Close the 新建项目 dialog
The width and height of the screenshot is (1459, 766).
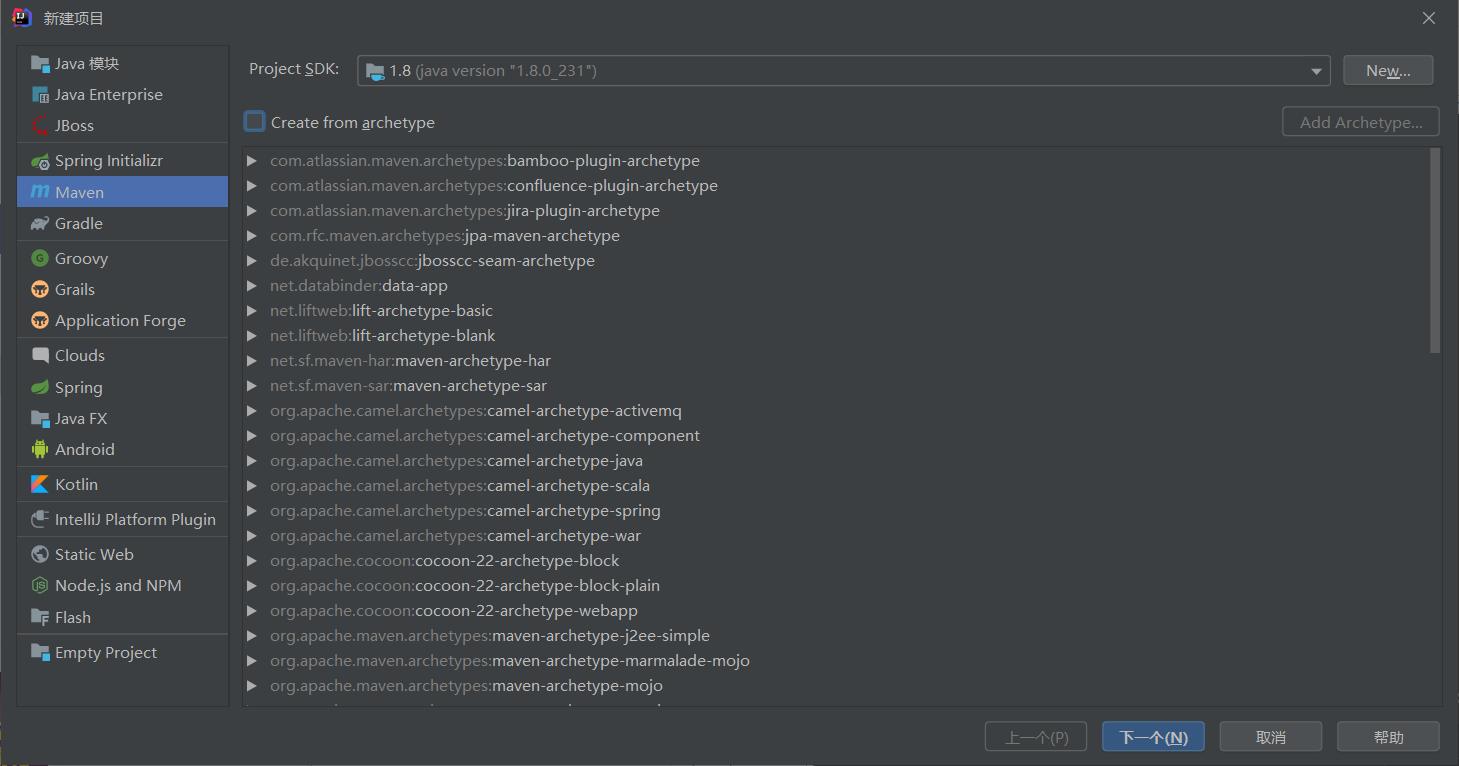(x=1429, y=18)
